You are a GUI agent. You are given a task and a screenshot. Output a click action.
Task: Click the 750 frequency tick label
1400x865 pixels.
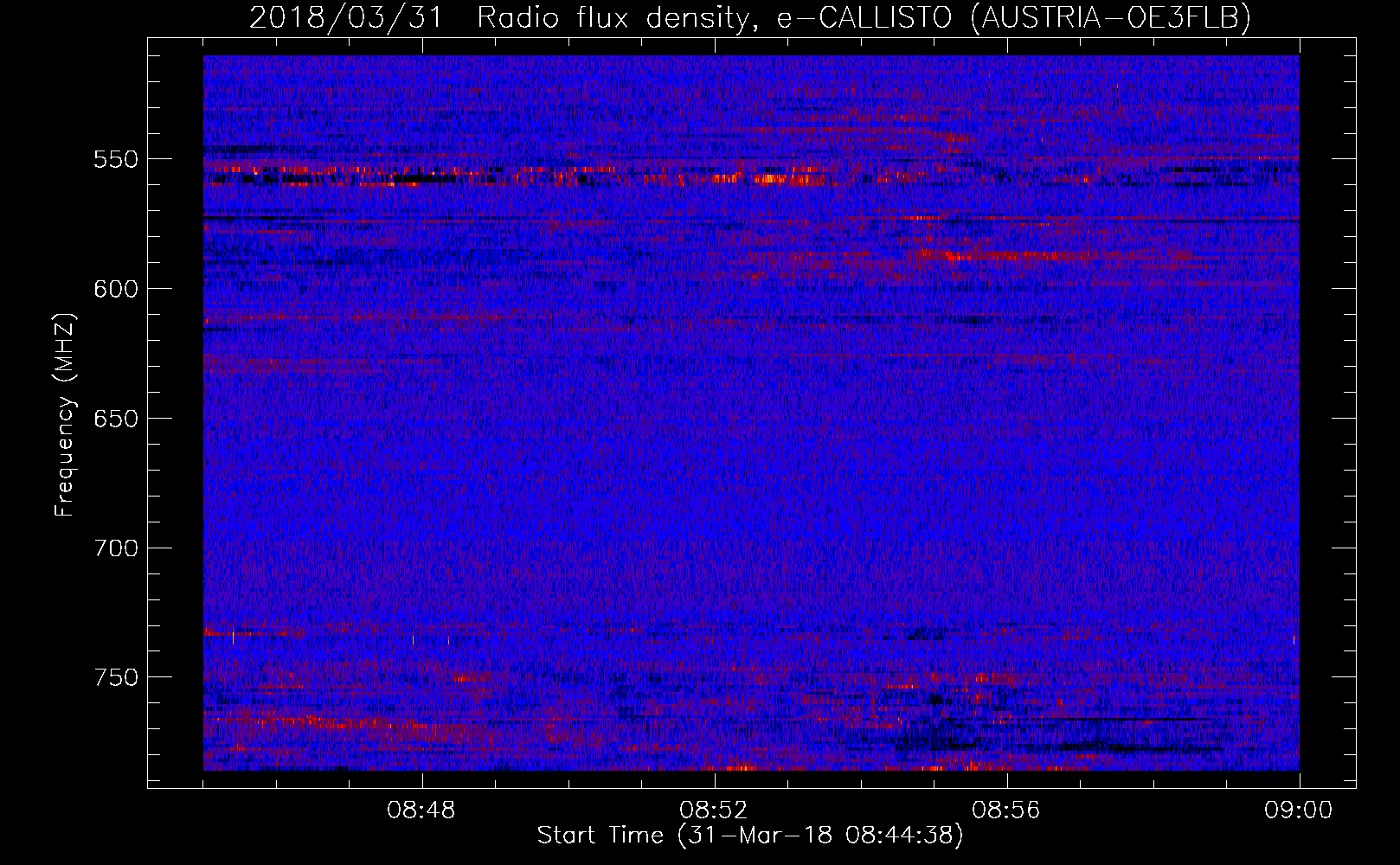[116, 677]
